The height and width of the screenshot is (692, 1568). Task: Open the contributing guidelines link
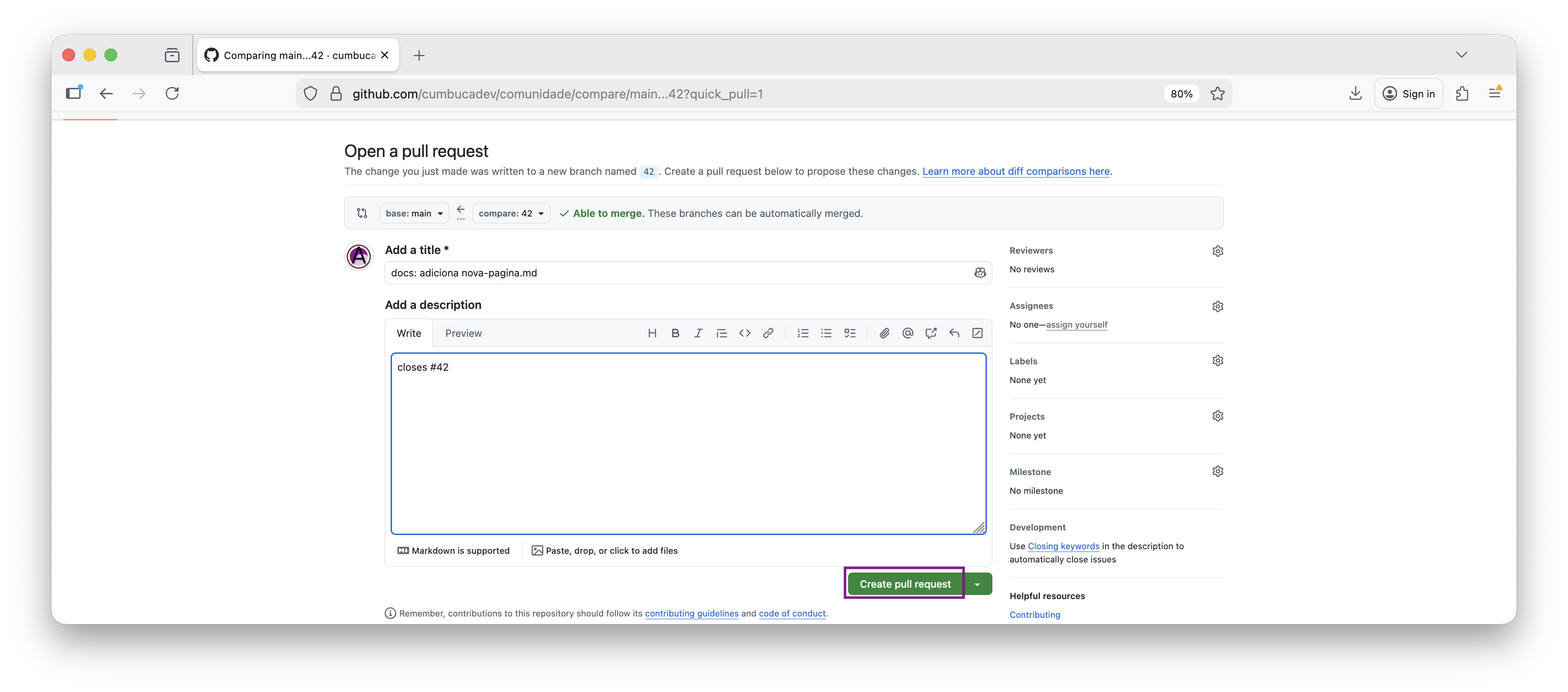tap(691, 613)
